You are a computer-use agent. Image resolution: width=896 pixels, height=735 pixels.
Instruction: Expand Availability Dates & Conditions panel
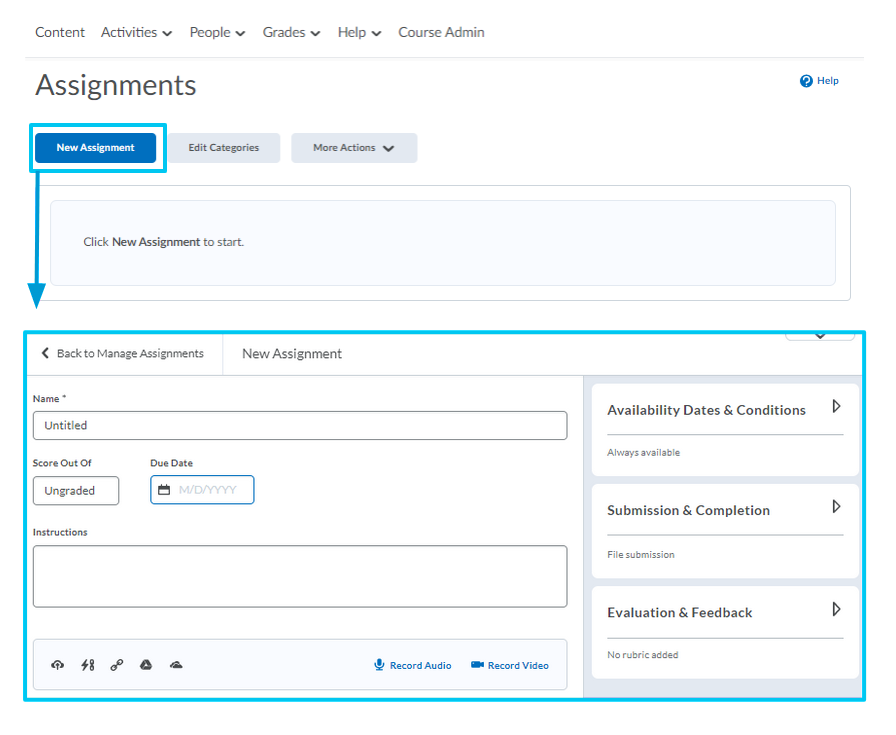(837, 407)
